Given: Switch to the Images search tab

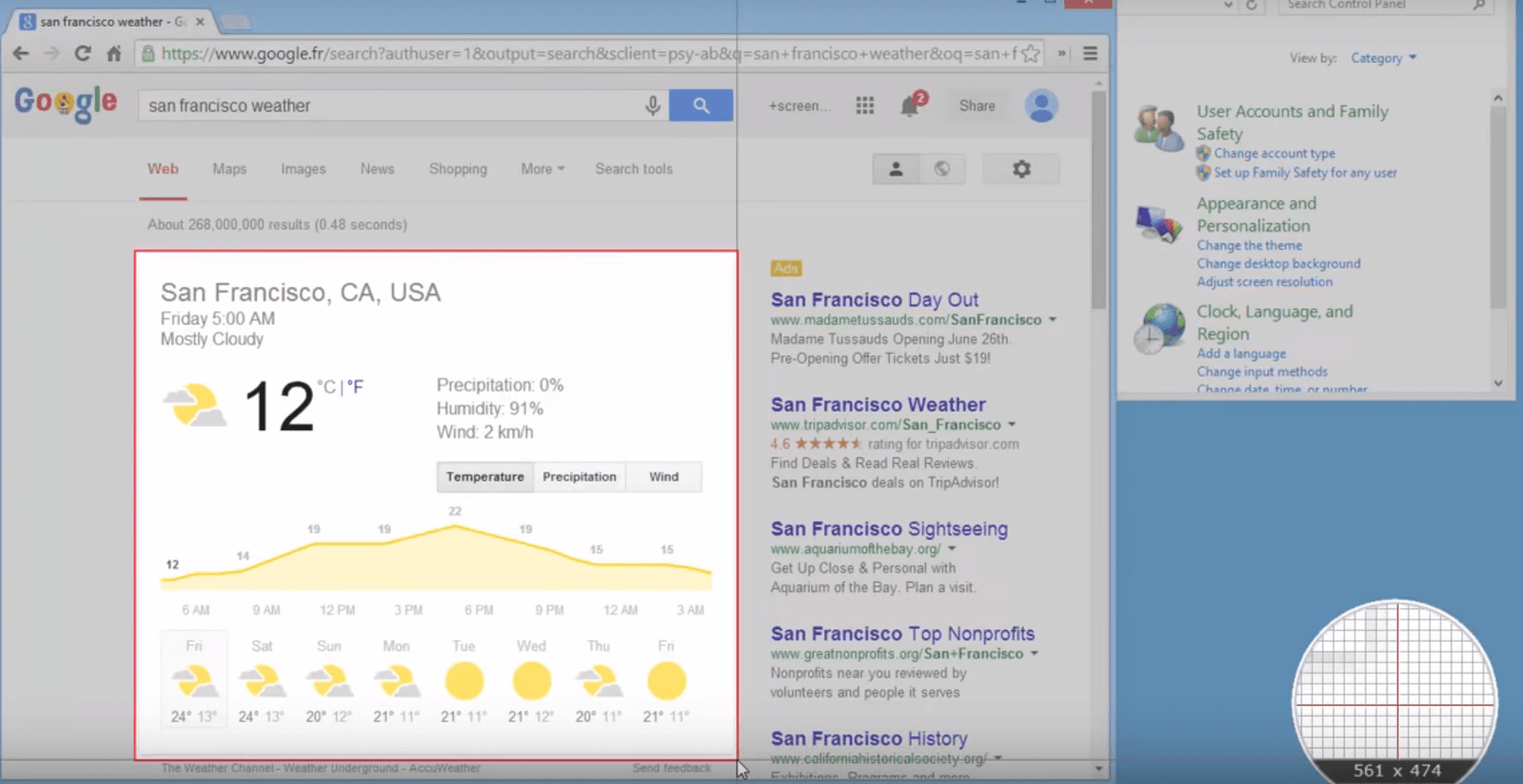Looking at the screenshot, I should point(303,169).
